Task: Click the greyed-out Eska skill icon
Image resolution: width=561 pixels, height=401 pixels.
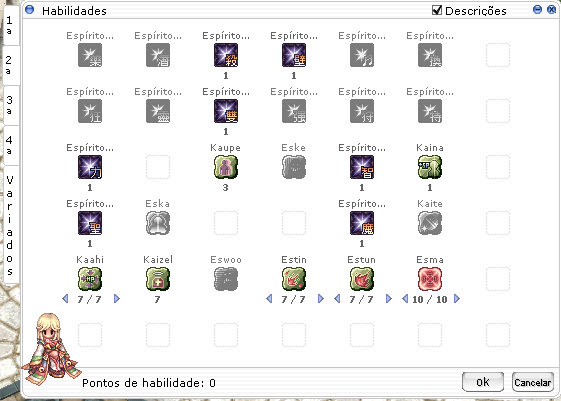Action: tap(158, 223)
